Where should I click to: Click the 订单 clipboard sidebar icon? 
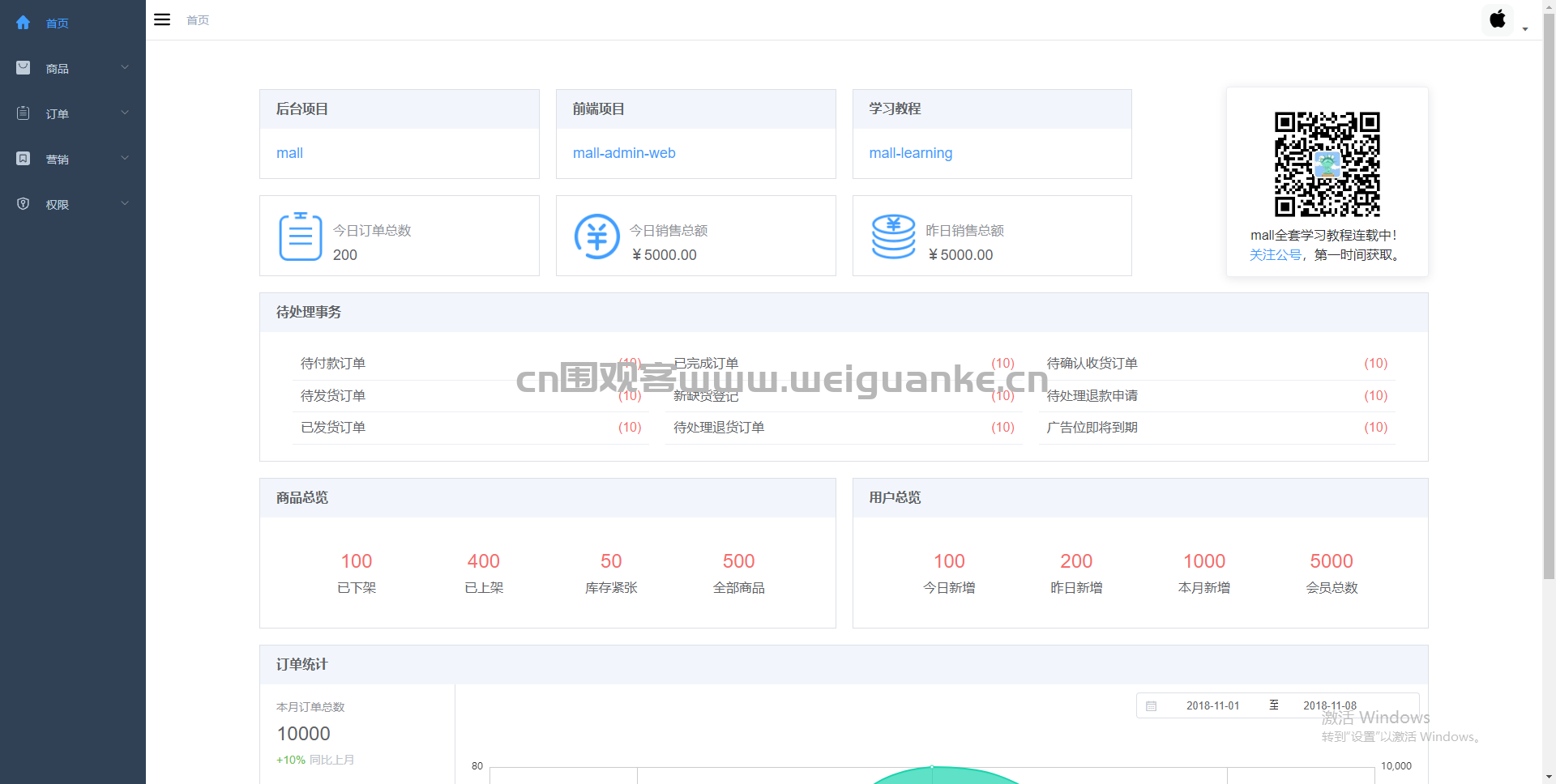(x=24, y=113)
